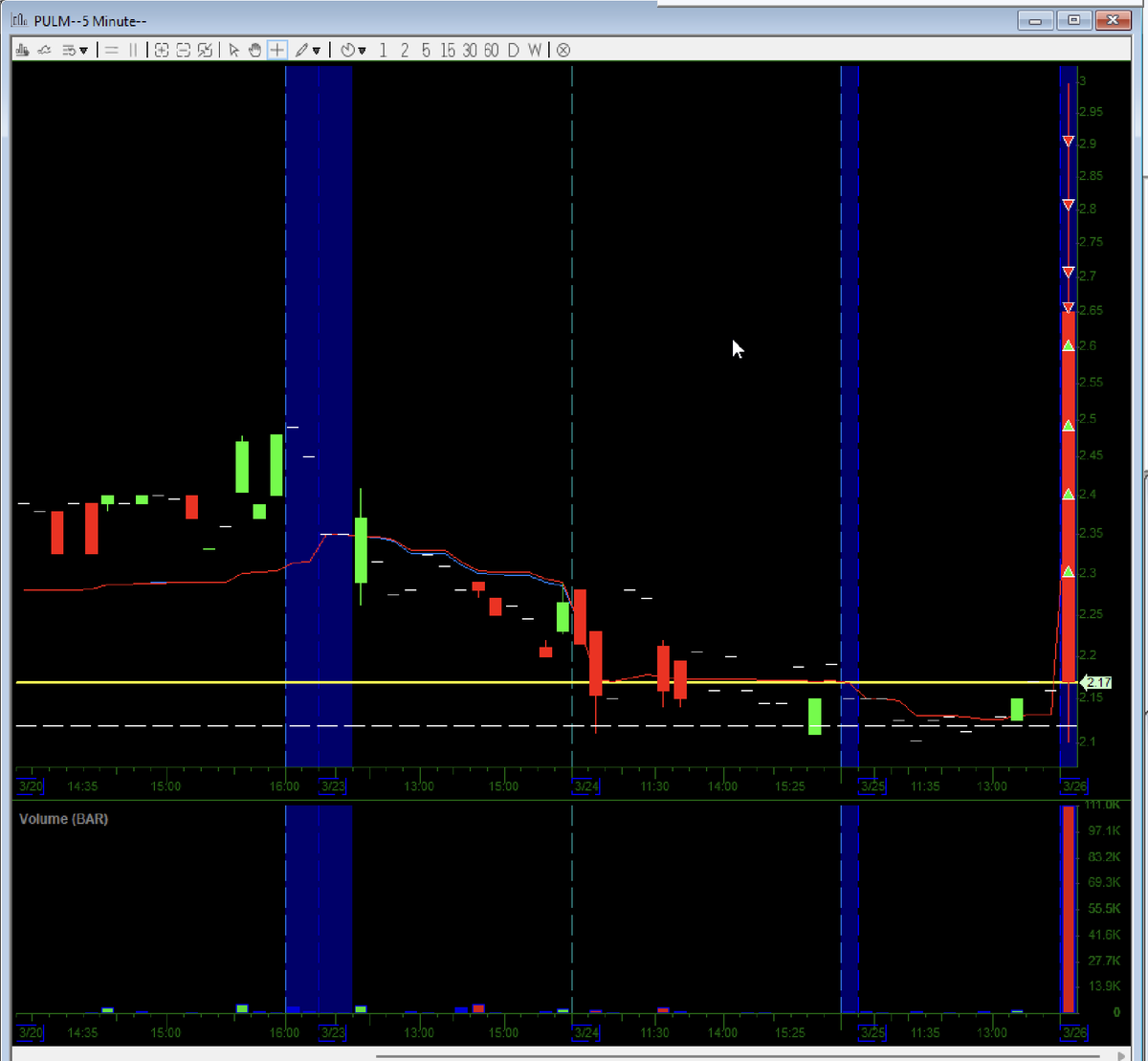Click the long green candle after 3/23 open
Image resolution: width=1148 pixels, height=1061 pixels.
click(361, 550)
